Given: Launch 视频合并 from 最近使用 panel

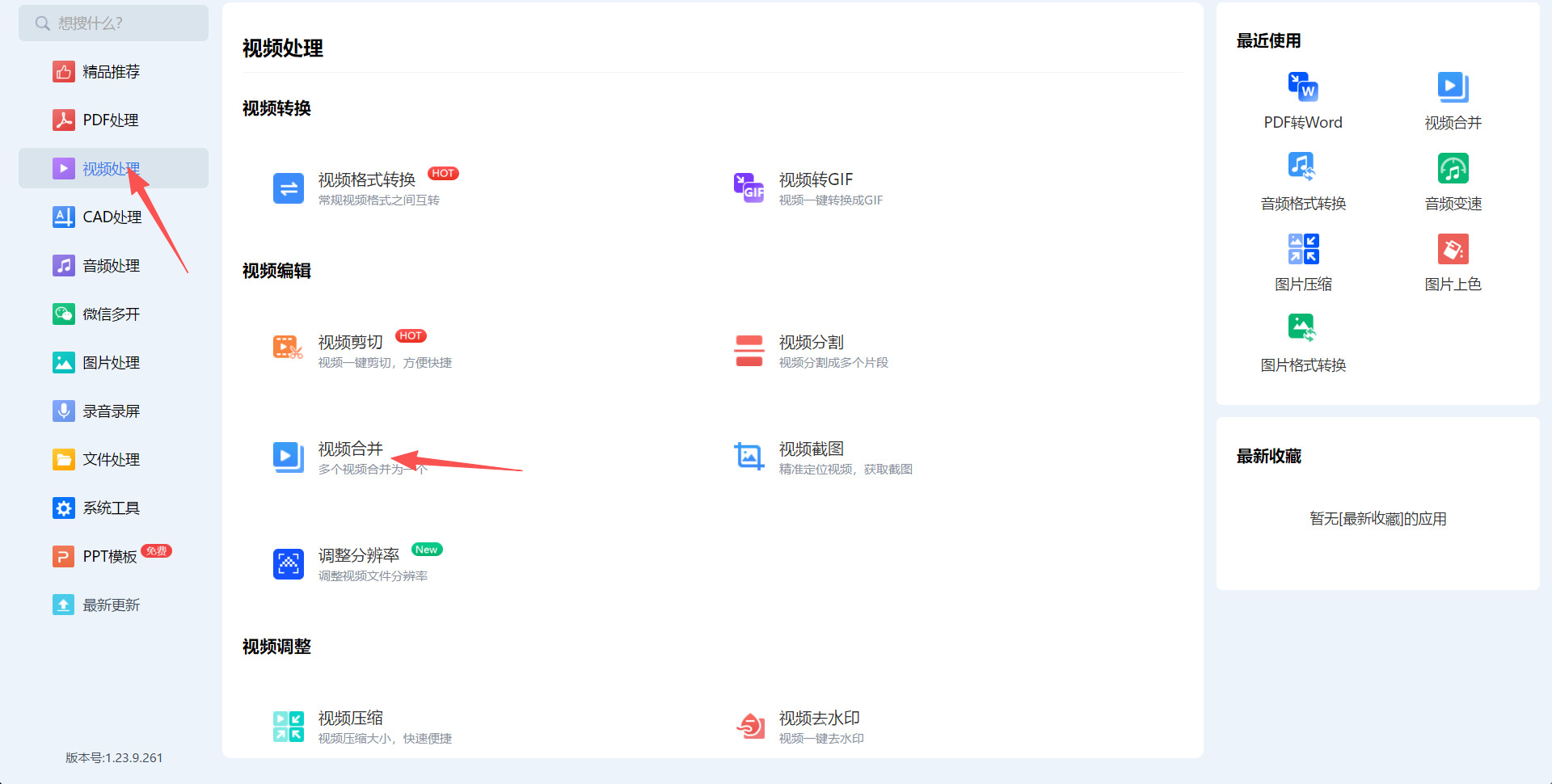Looking at the screenshot, I should click(1453, 86).
